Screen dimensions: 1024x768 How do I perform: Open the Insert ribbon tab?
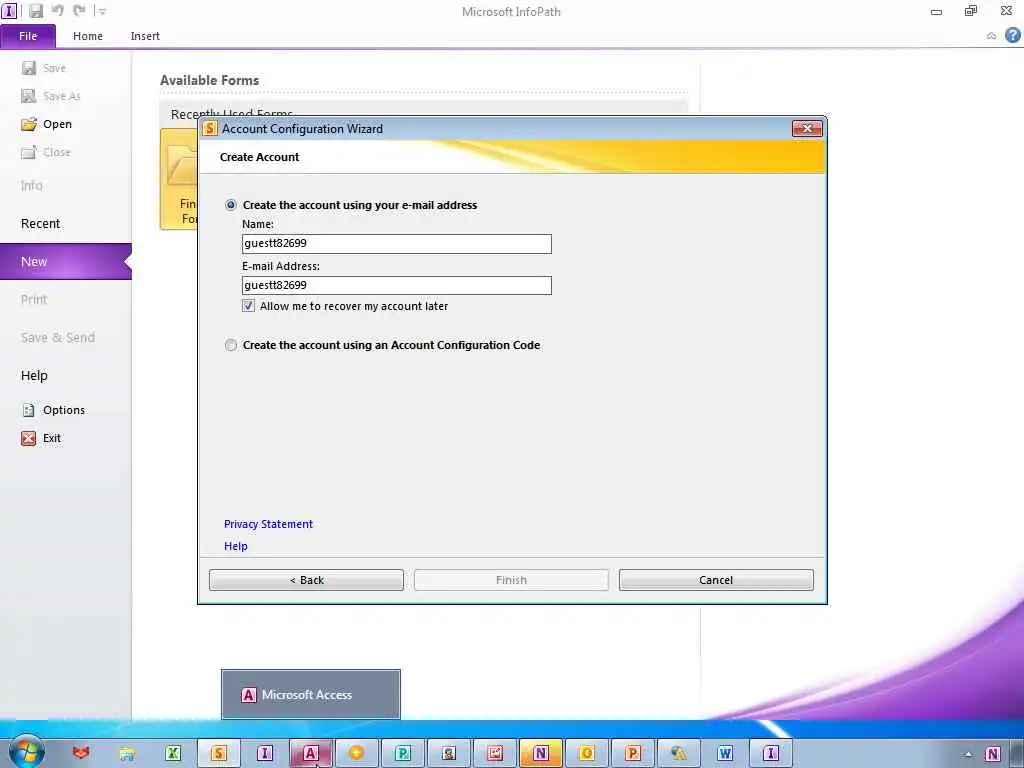[x=145, y=36]
